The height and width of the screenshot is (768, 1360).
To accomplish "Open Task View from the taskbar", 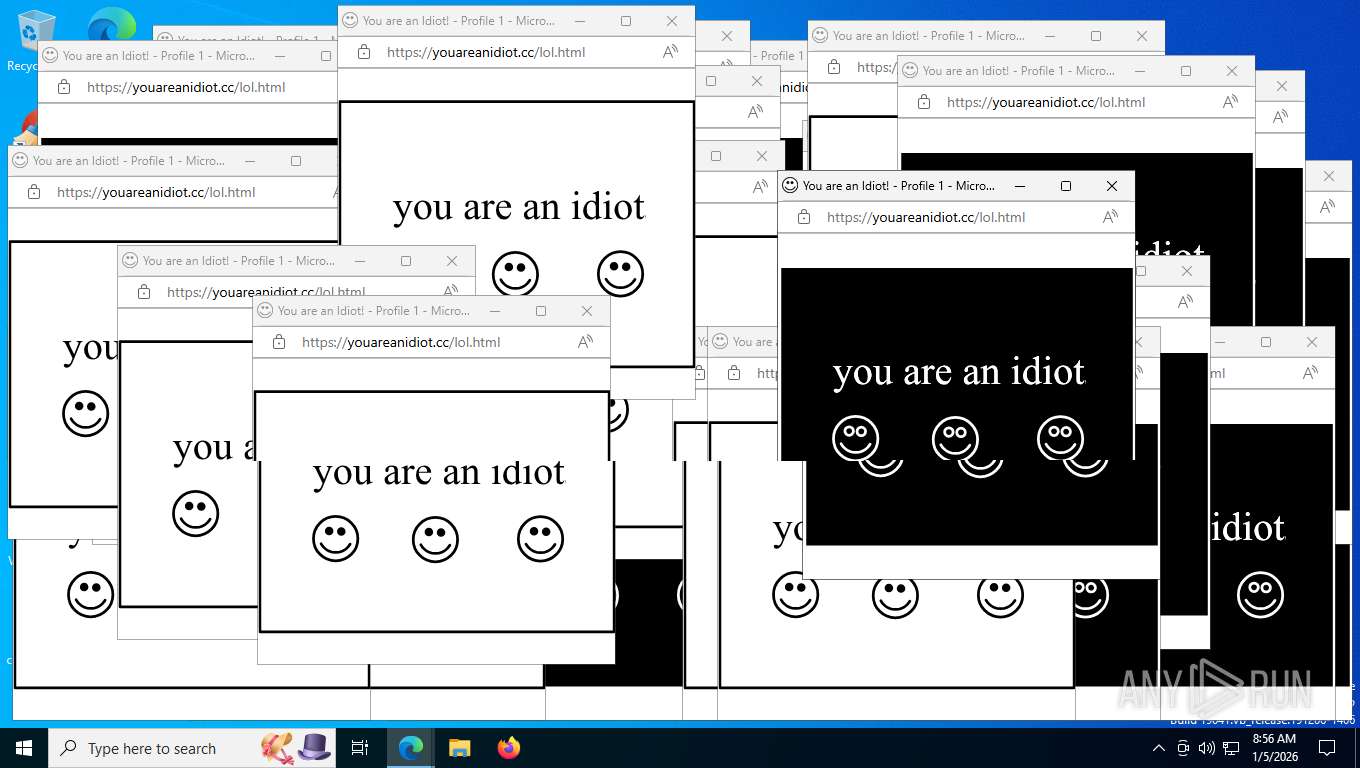I will tap(360, 748).
